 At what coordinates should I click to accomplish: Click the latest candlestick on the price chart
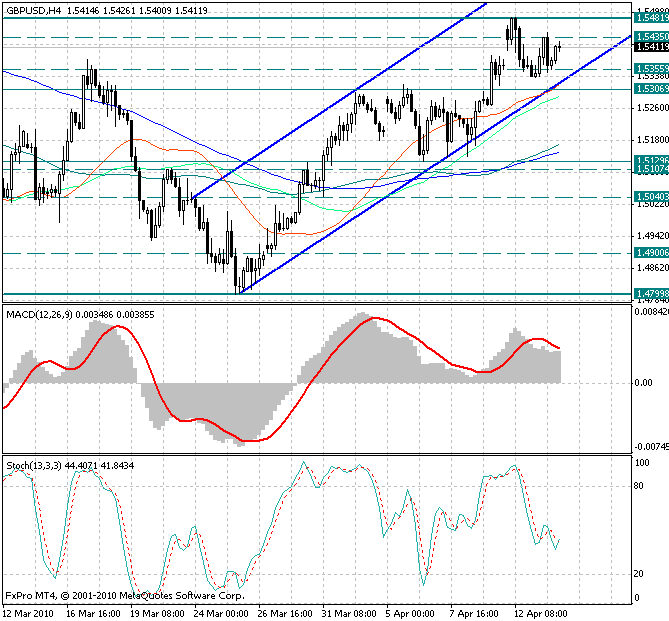click(x=560, y=44)
